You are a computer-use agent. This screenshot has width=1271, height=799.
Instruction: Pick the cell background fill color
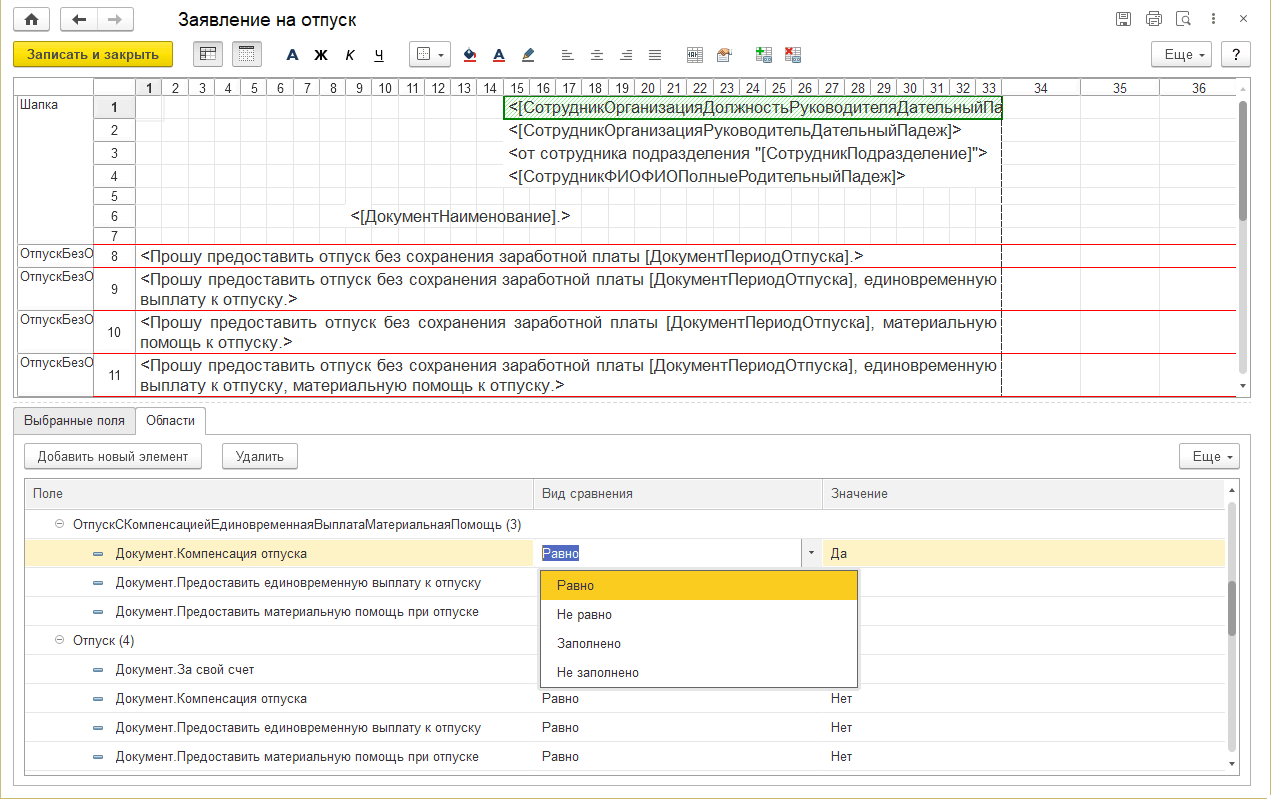[471, 54]
